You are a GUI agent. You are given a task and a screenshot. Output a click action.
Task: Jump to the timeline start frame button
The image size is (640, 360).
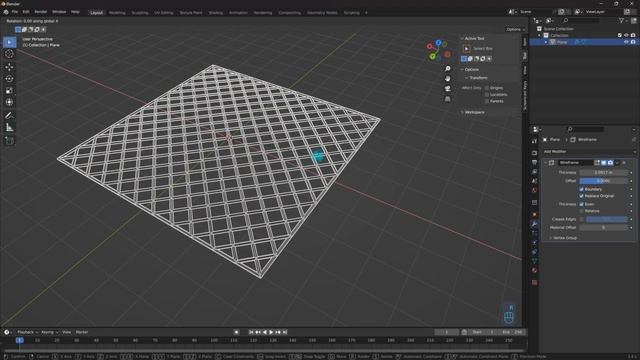coord(251,332)
